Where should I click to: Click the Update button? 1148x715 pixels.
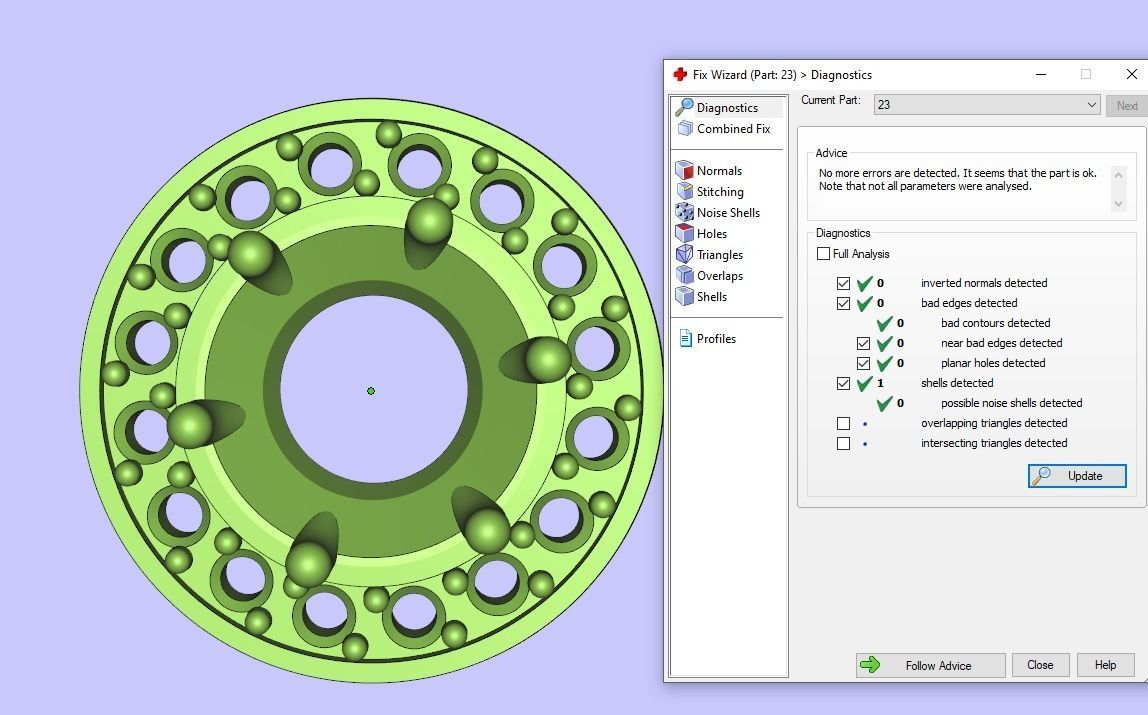pos(1077,476)
